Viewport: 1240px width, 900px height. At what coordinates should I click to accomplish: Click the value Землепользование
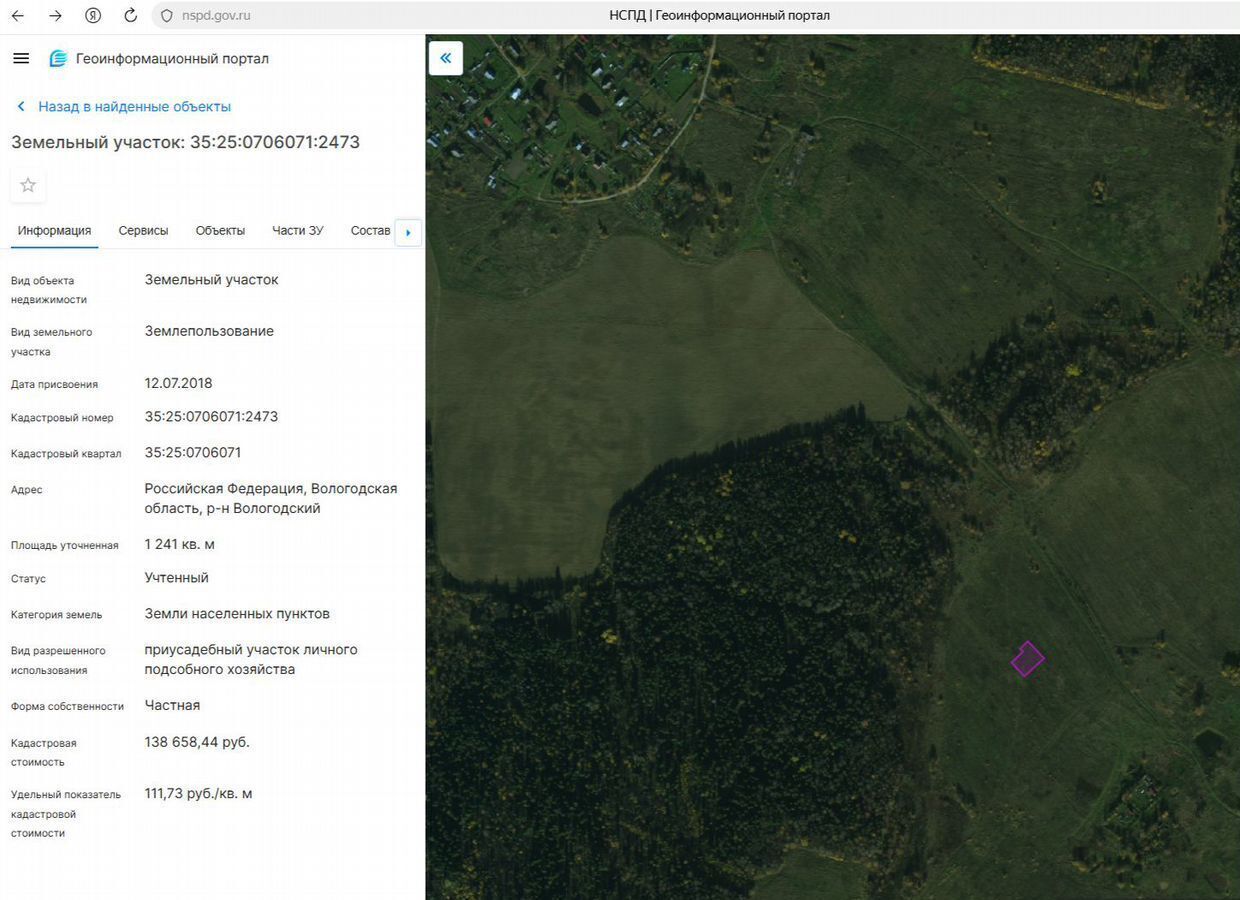coord(209,331)
